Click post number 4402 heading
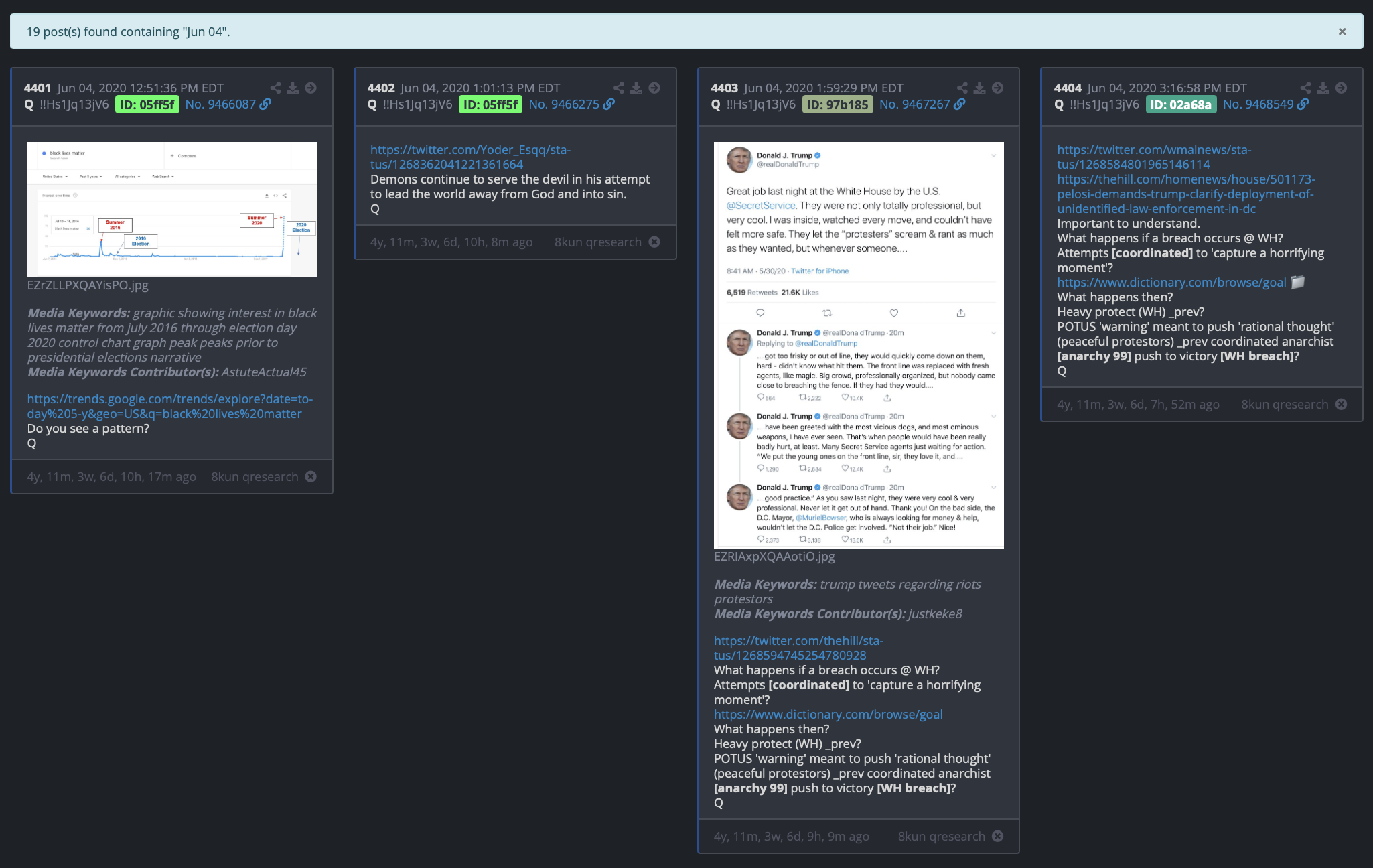This screenshot has height=868, width=1373. point(381,88)
